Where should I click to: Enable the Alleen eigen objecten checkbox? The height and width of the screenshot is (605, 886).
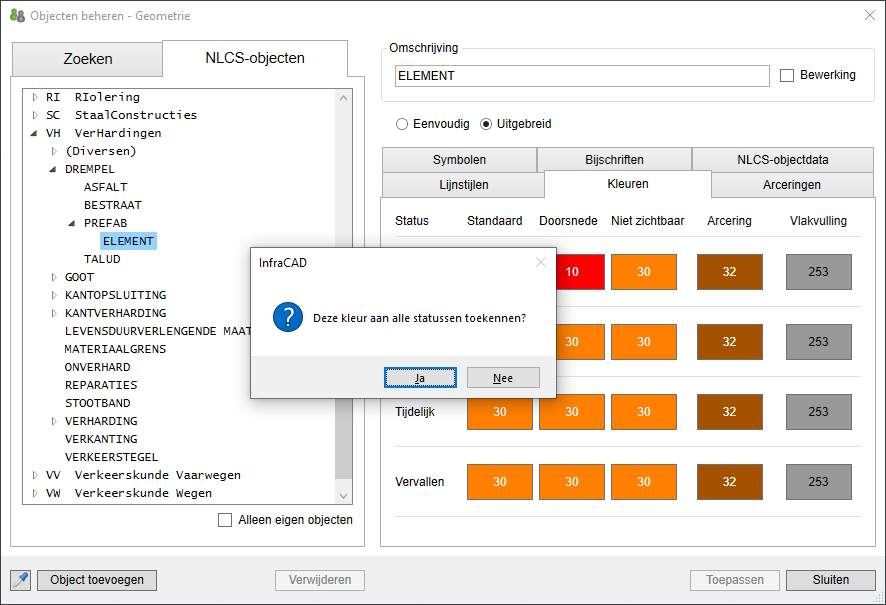tap(225, 520)
